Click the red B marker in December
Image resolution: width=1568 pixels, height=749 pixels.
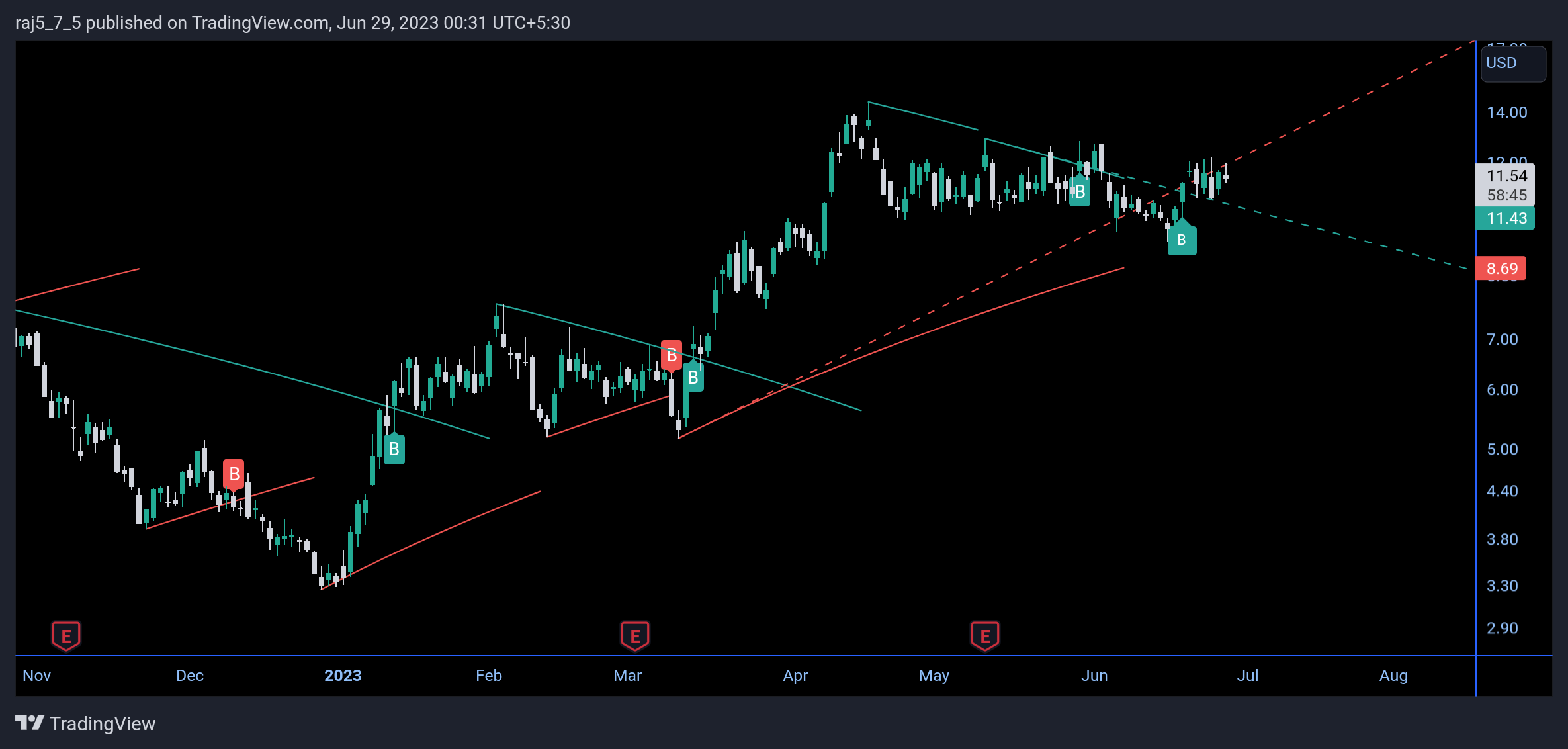click(234, 474)
